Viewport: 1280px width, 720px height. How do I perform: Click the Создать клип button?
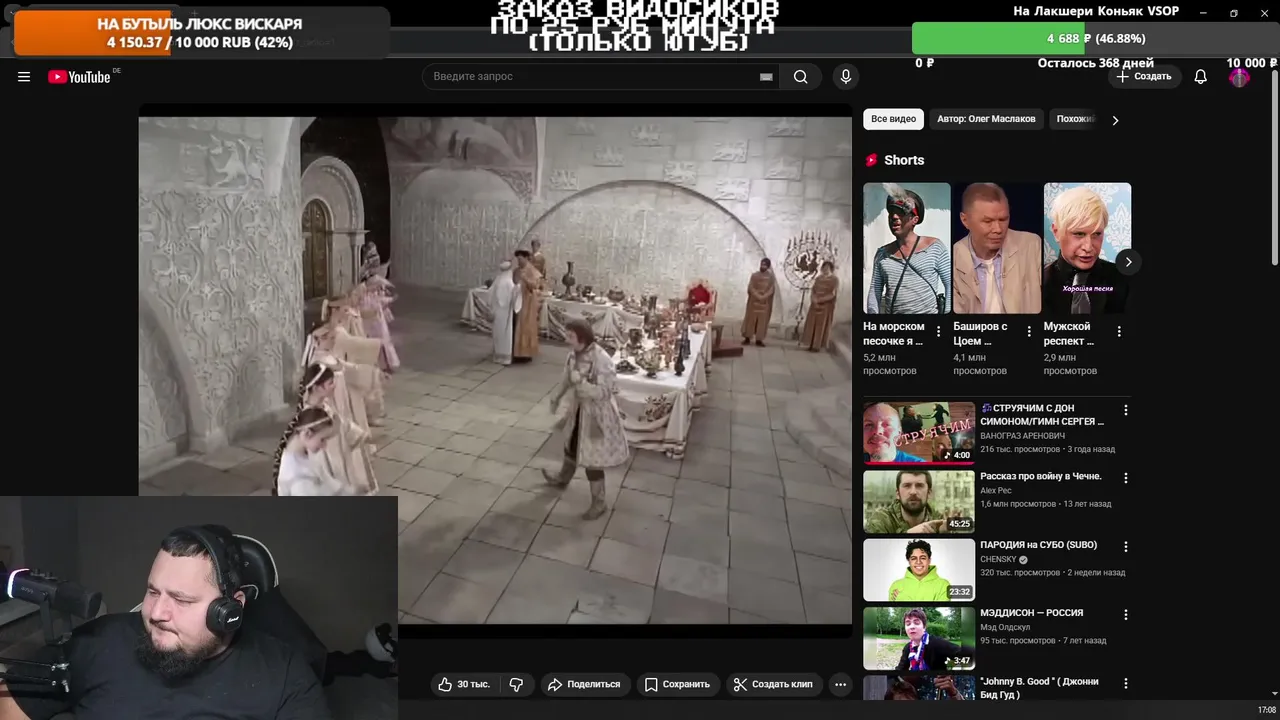coord(772,684)
